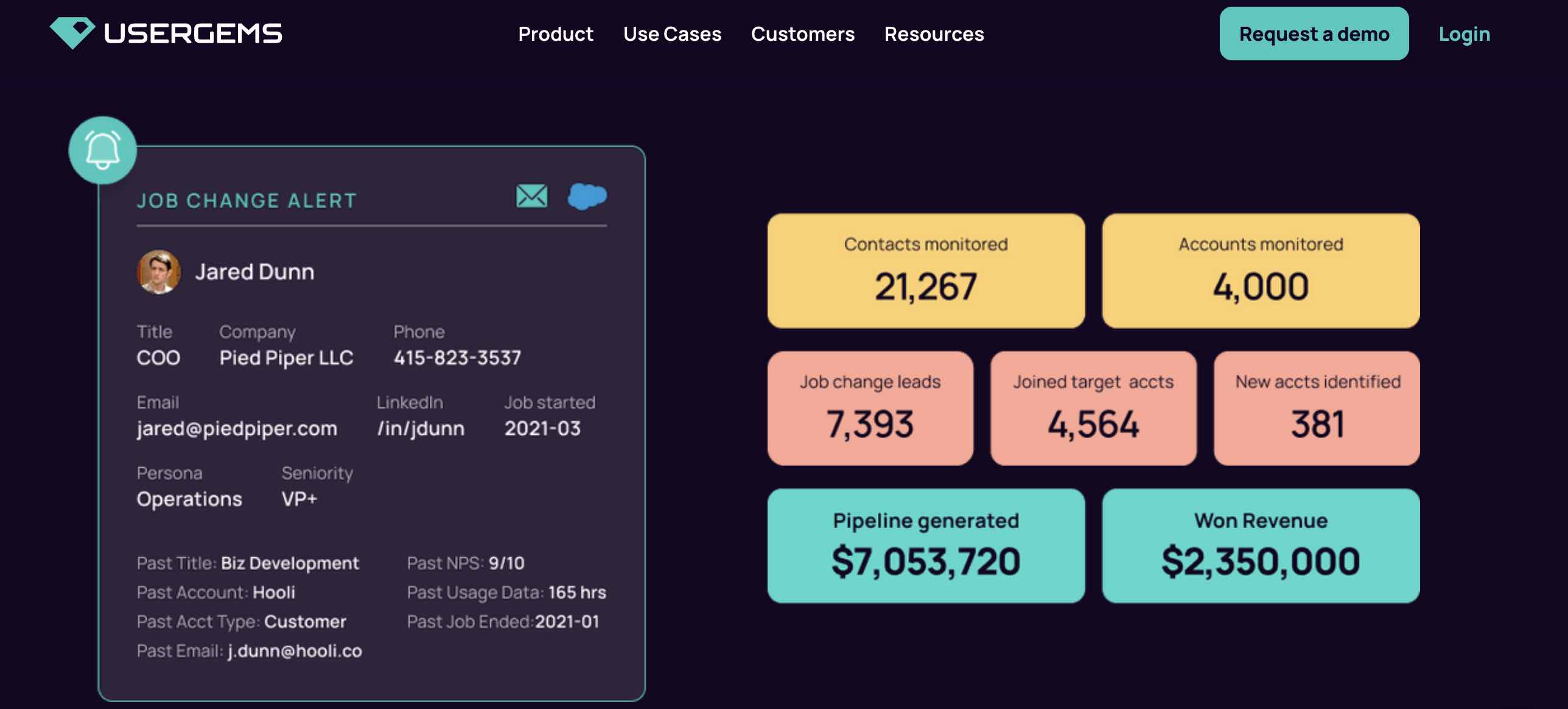1568x709 pixels.
Task: Click Jared Dunn's profile photo
Action: (x=159, y=272)
